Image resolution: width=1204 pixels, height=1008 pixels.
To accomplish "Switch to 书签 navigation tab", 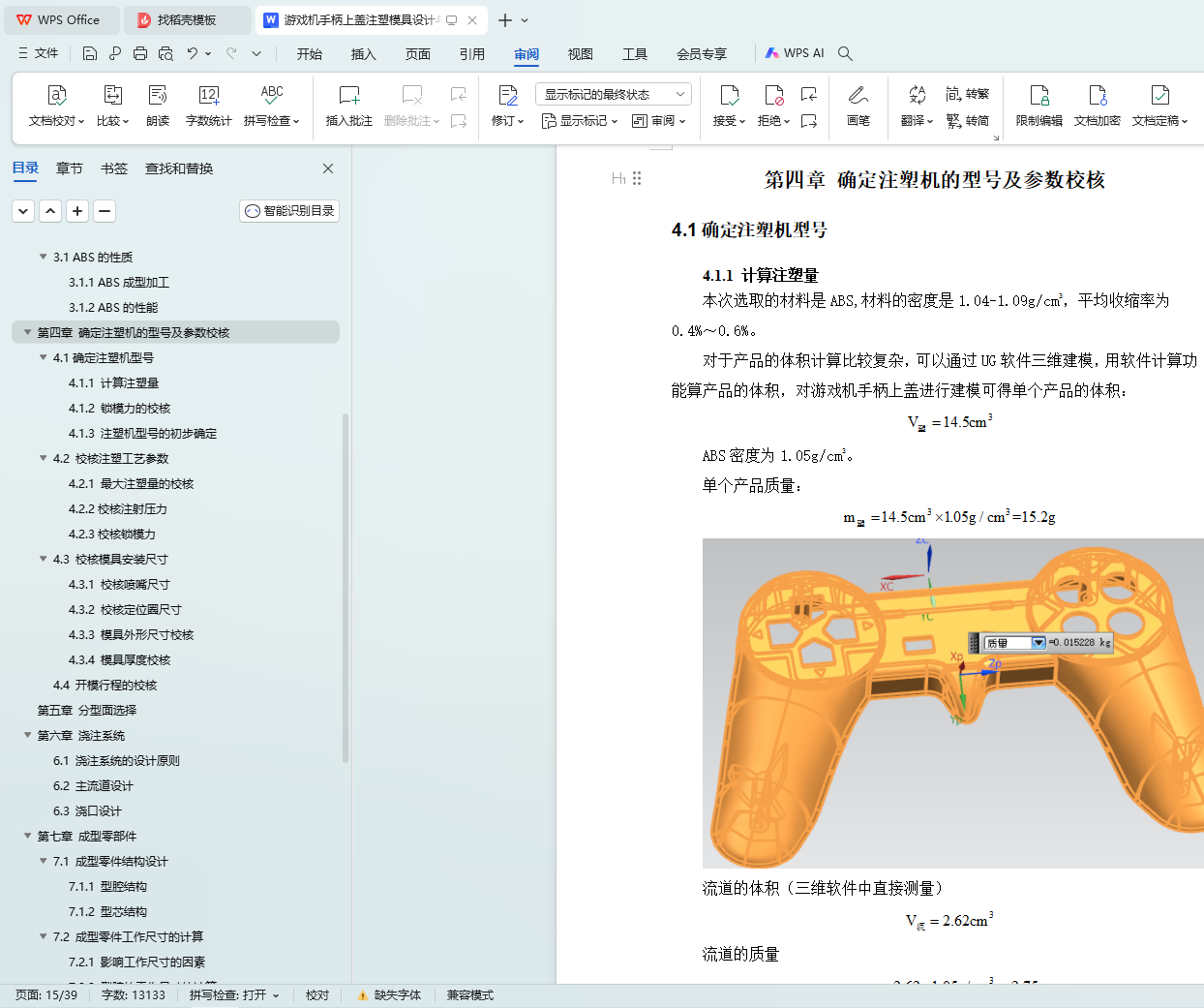I will (x=114, y=168).
